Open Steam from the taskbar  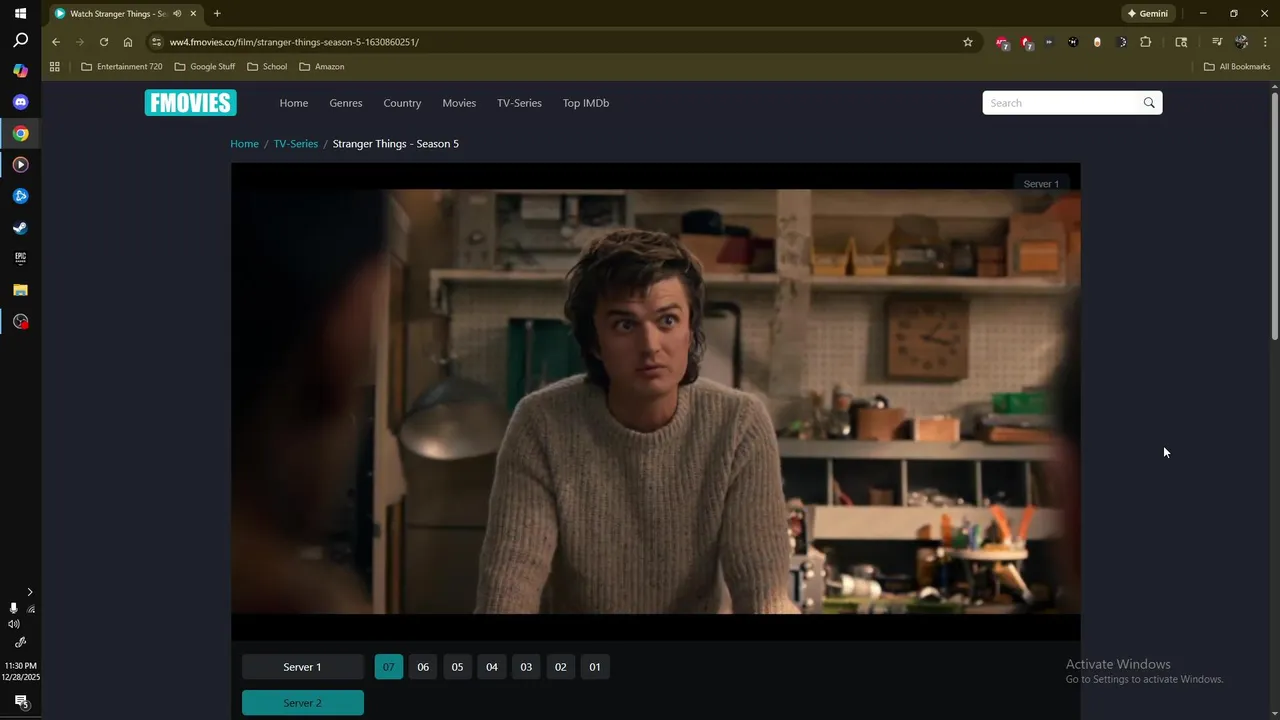21,227
